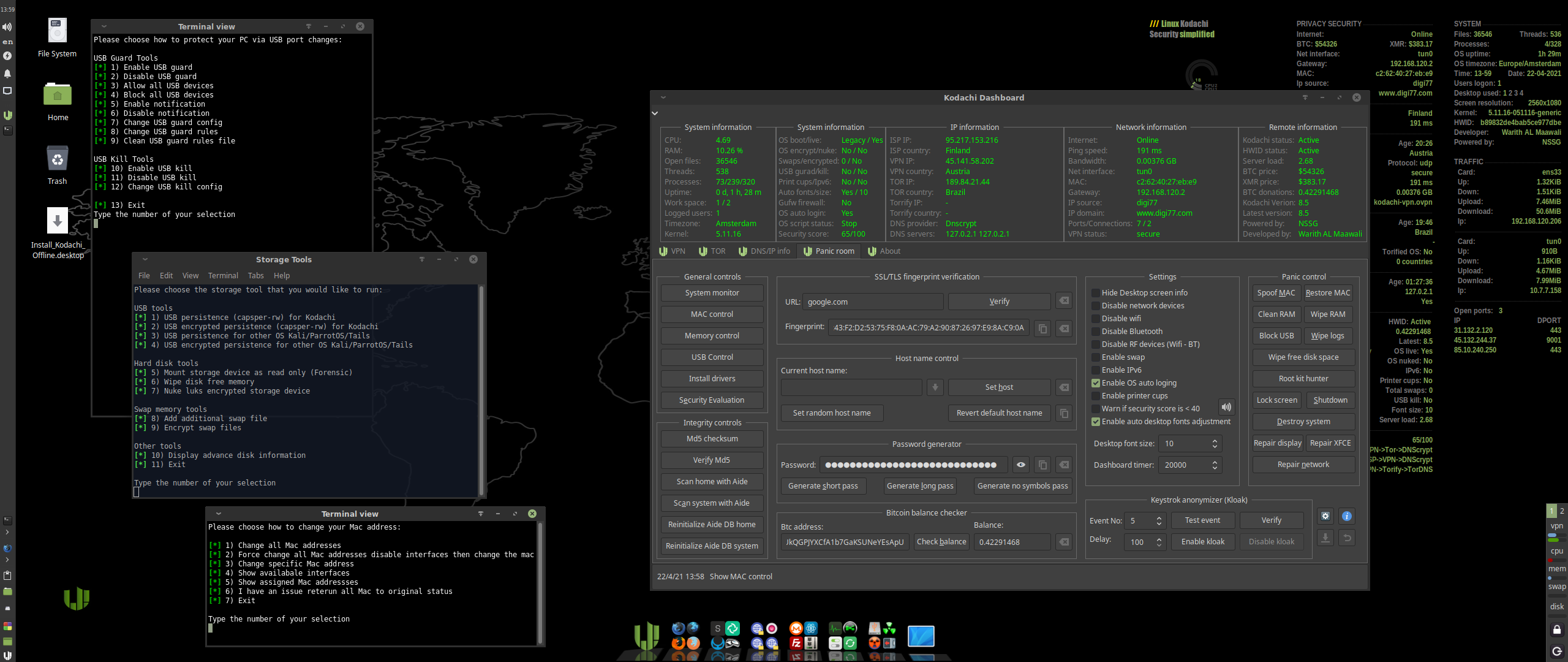Open the volume icon in the left panel
The image size is (1568, 662).
[7, 27]
